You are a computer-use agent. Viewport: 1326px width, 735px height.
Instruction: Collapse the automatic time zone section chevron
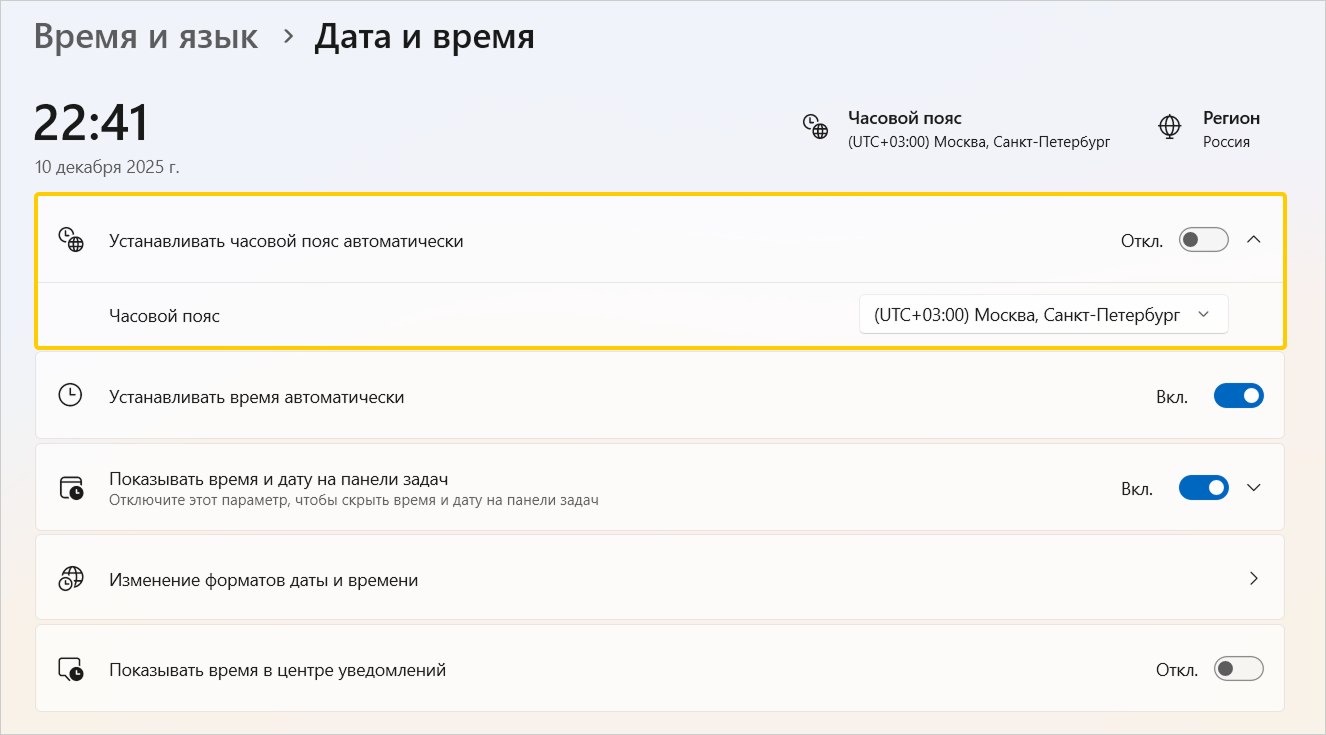[x=1254, y=240]
